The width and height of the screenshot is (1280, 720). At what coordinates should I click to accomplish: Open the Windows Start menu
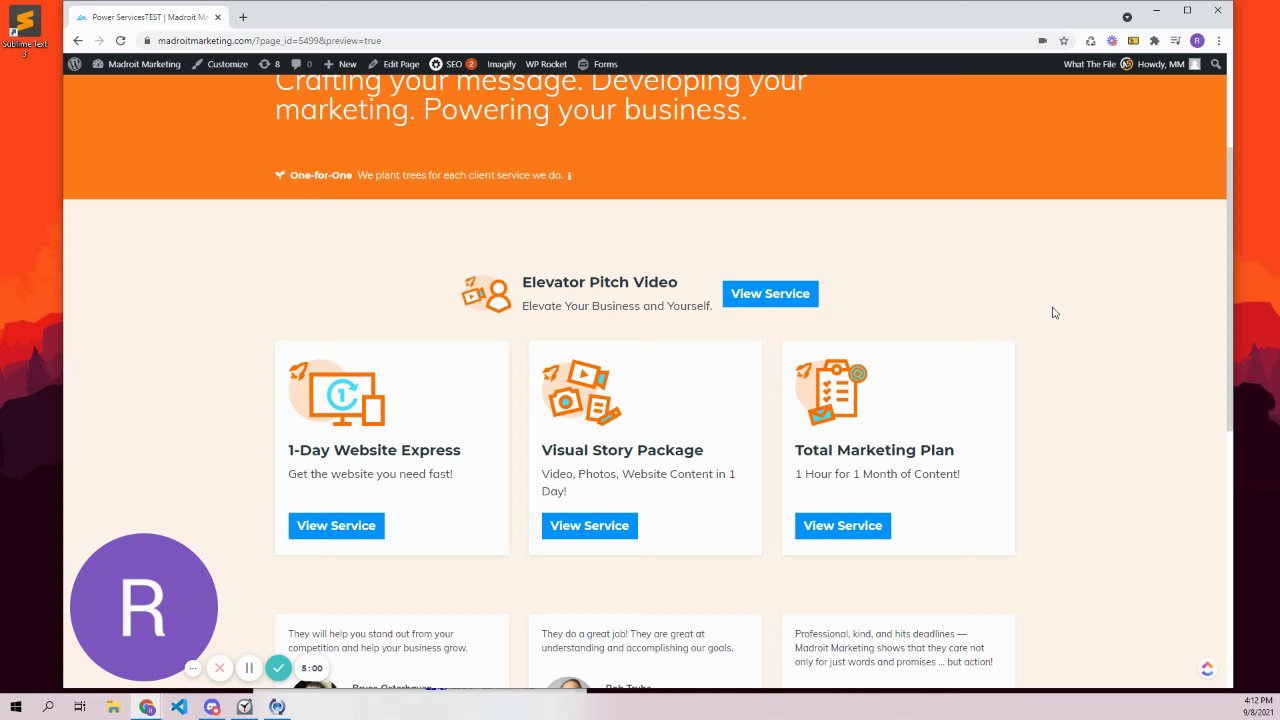point(16,707)
